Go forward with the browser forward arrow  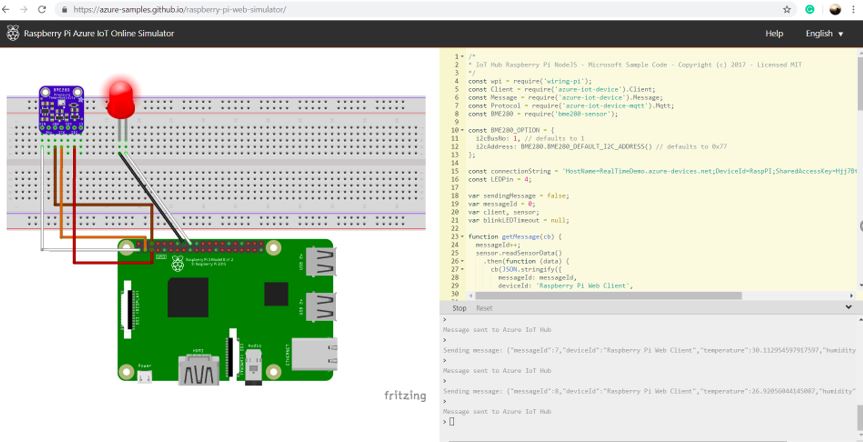tap(24, 9)
